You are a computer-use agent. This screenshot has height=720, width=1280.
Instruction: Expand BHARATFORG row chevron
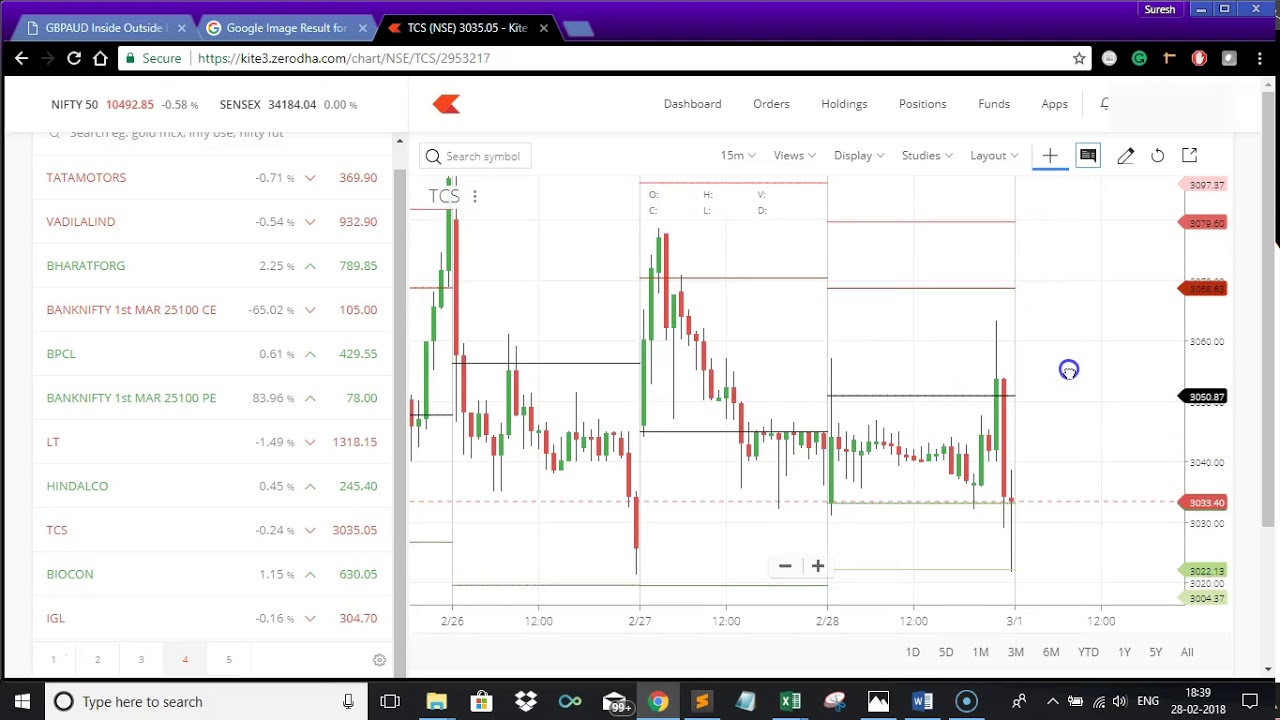(310, 266)
